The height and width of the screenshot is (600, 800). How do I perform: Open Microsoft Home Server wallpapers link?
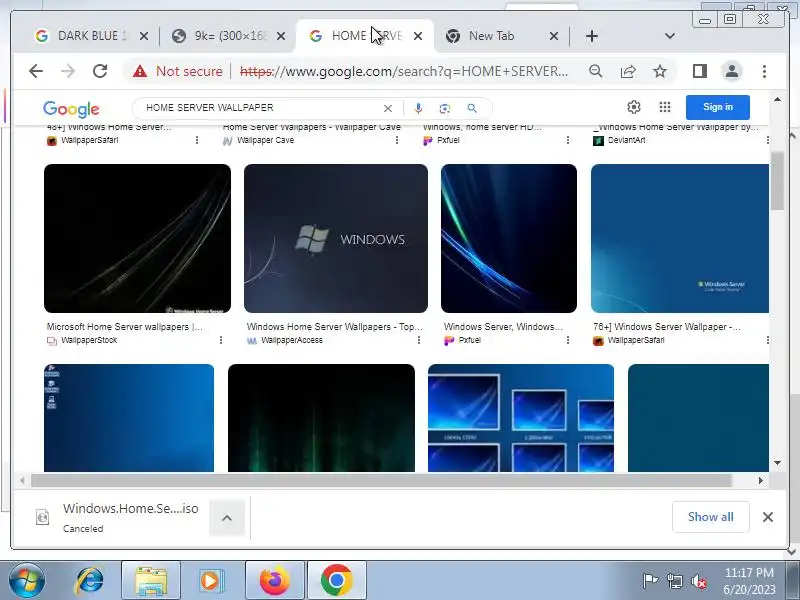[x=124, y=327]
